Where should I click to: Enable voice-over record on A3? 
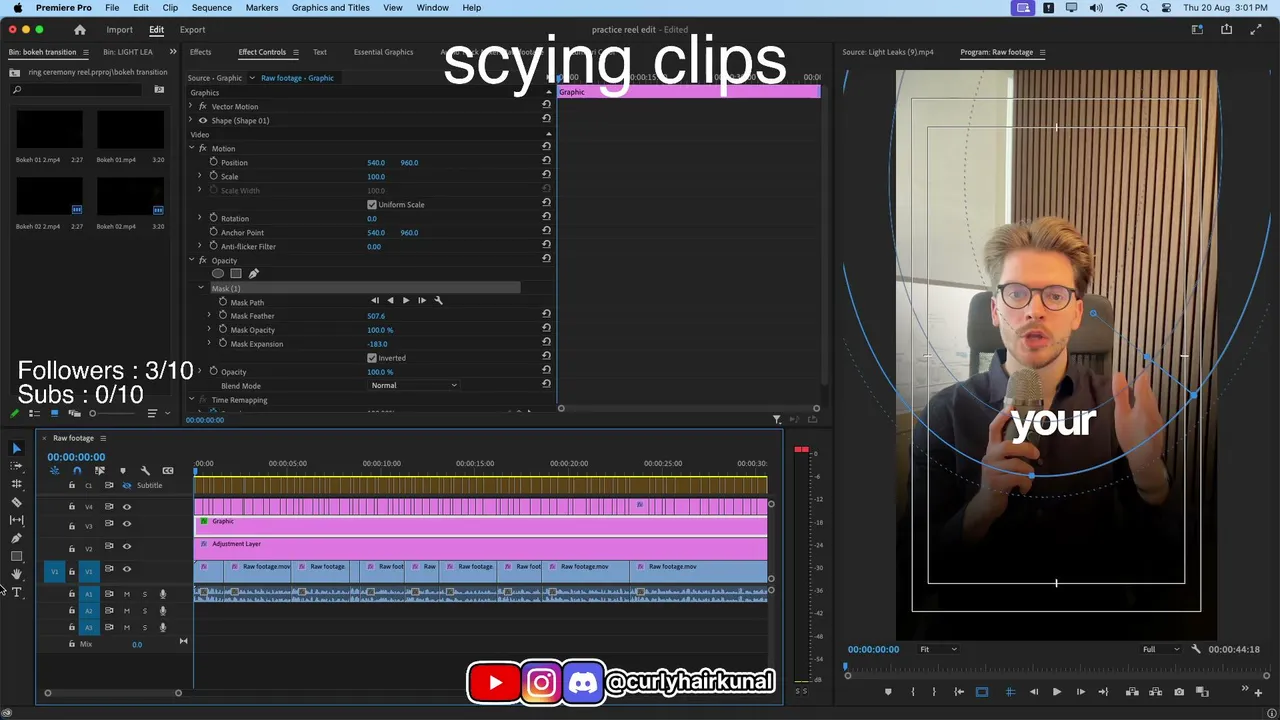tap(163, 628)
